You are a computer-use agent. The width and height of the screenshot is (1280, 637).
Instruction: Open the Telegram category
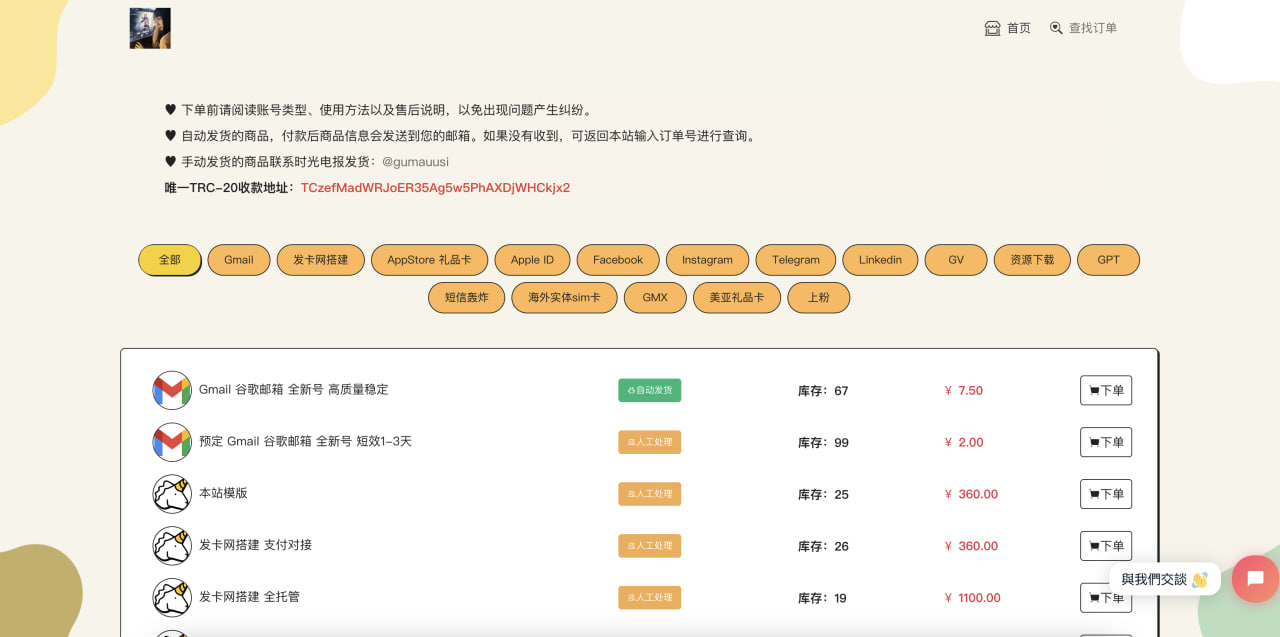point(796,260)
